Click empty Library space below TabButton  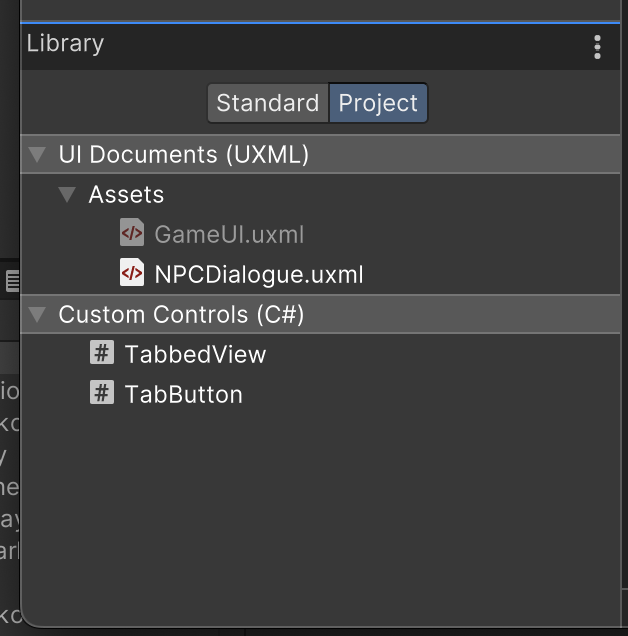(x=320, y=500)
